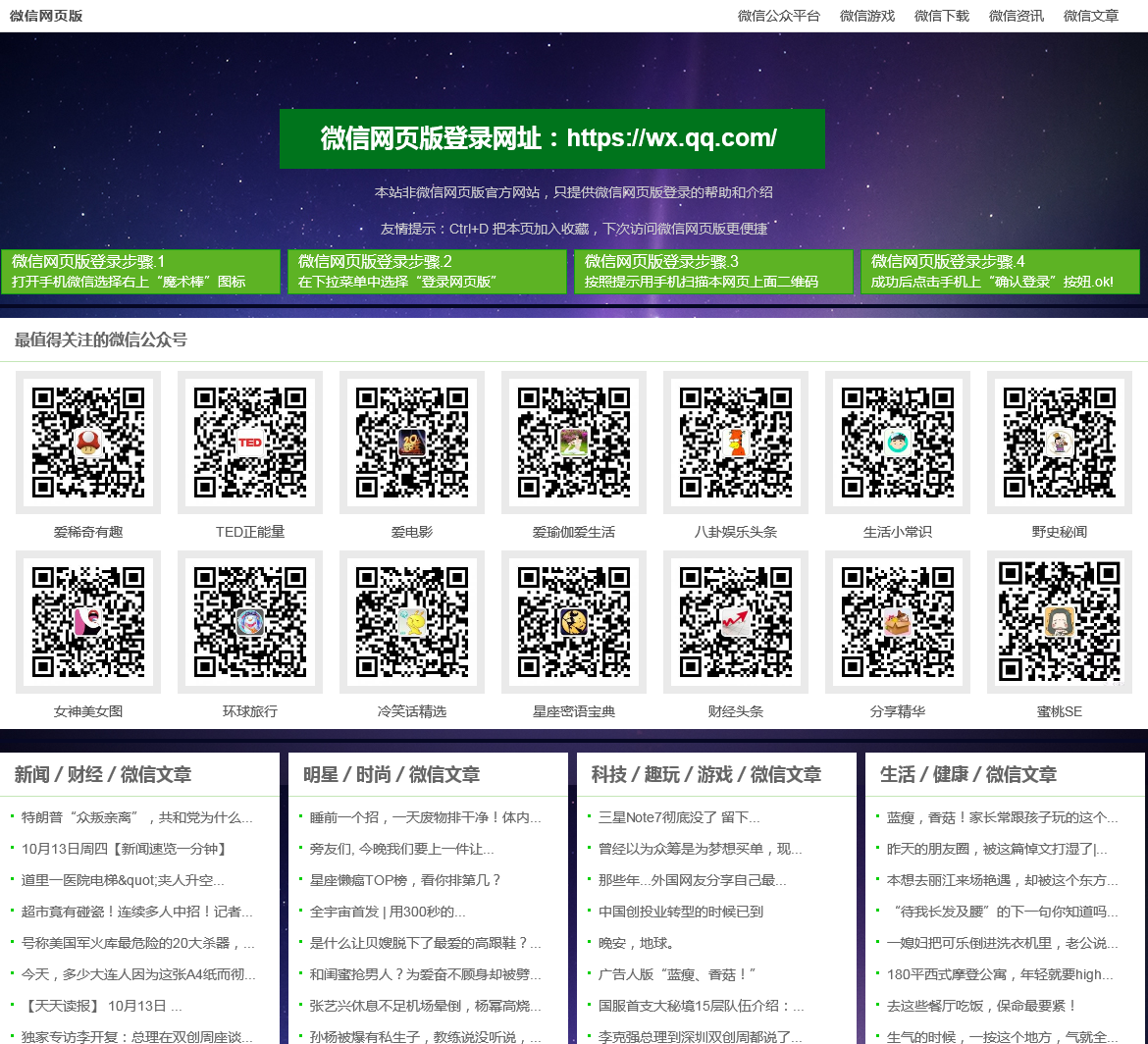The height and width of the screenshot is (1044, 1148).
Task: Open 晚安，地球。 article link
Action: pos(636,944)
